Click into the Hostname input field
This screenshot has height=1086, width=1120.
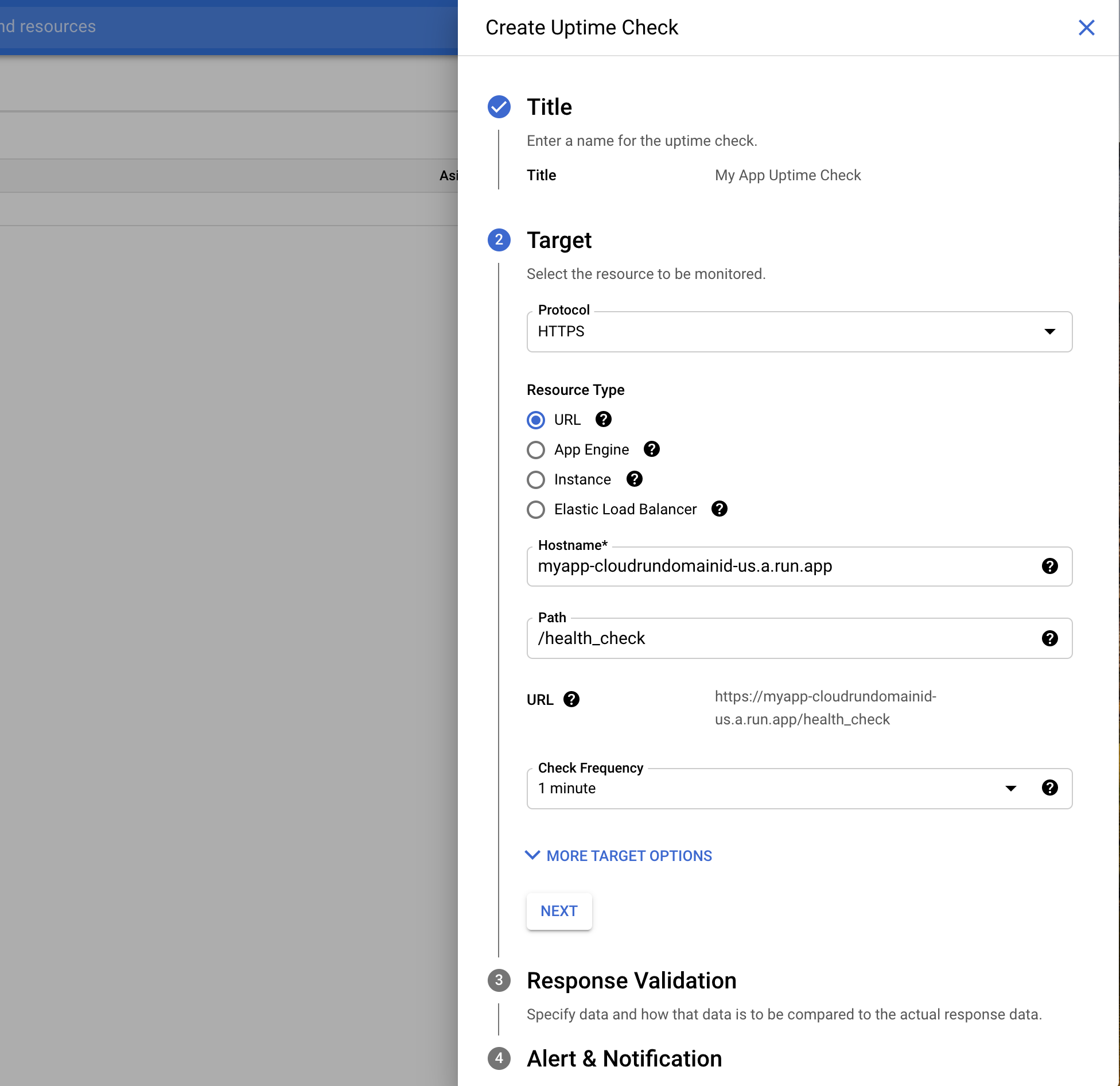[x=780, y=567]
